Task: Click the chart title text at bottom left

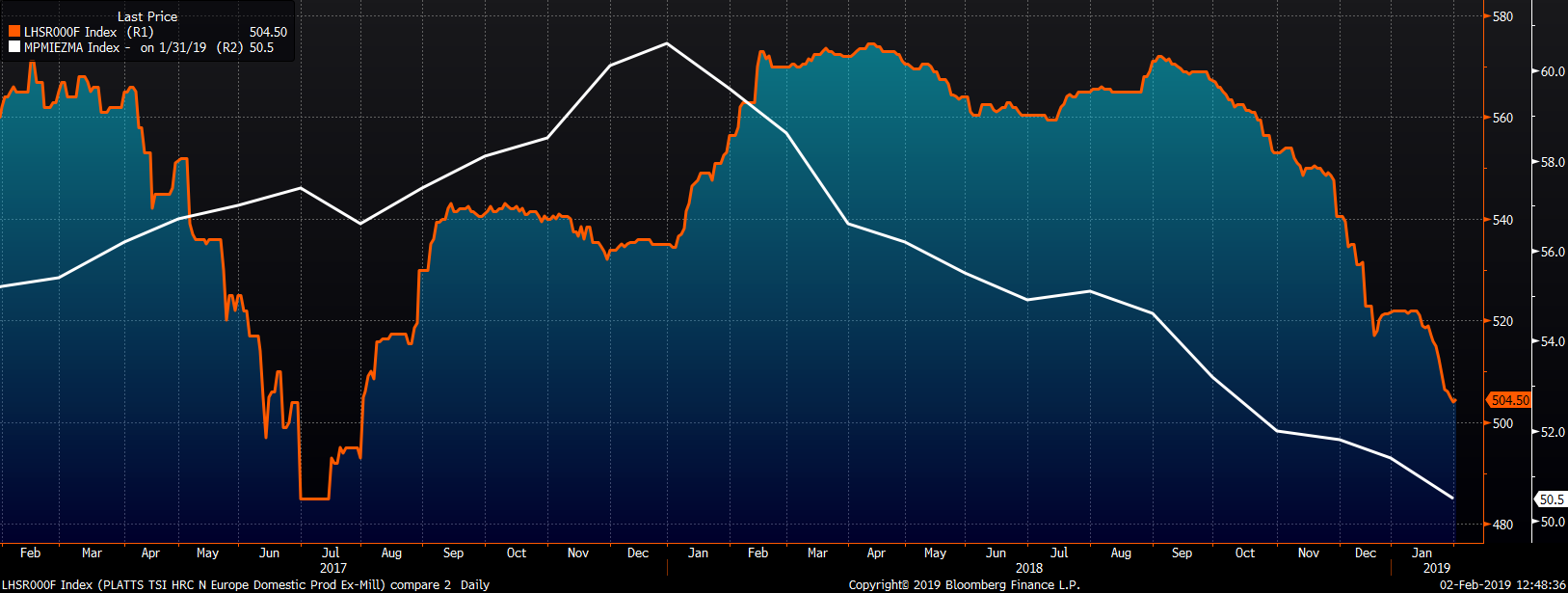Action: 245,584
